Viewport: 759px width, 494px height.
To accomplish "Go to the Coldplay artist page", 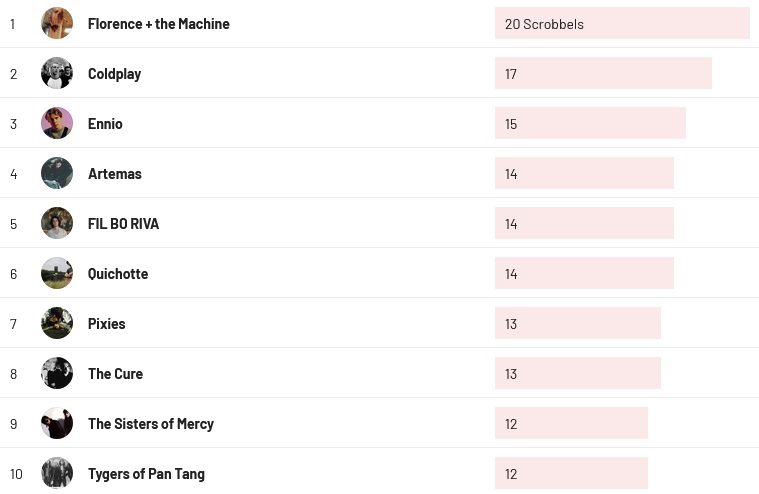I will tap(114, 74).
